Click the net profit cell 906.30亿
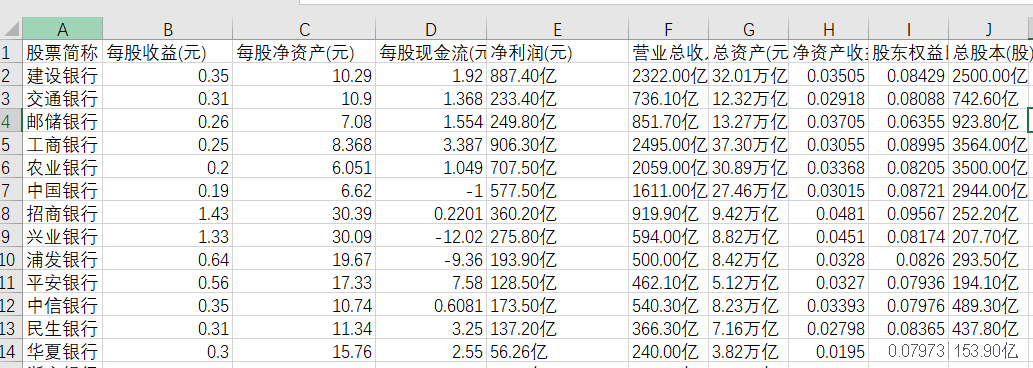The image size is (1033, 368). click(x=557, y=144)
